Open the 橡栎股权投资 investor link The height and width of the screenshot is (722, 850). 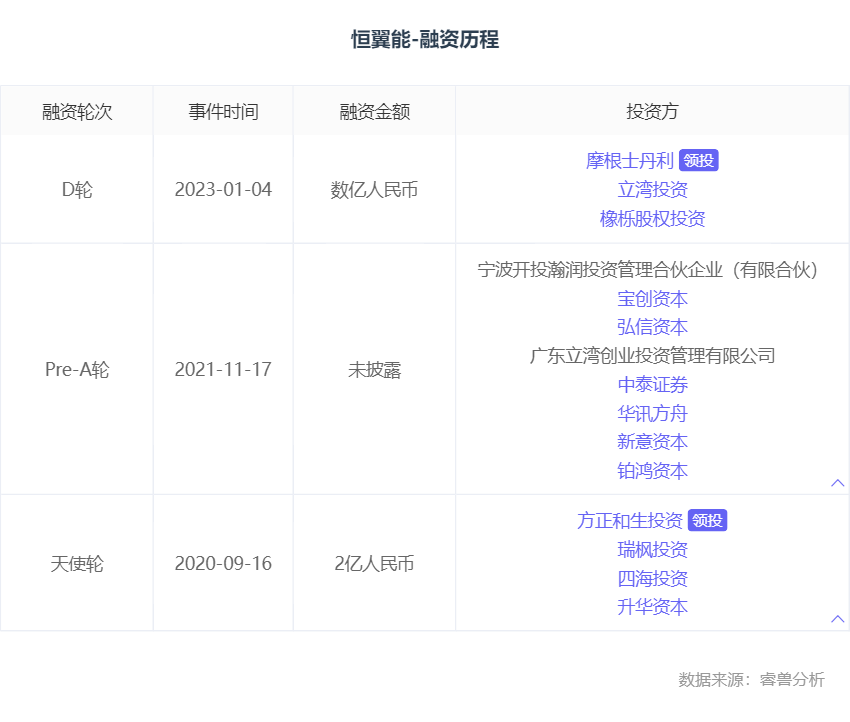(652, 219)
